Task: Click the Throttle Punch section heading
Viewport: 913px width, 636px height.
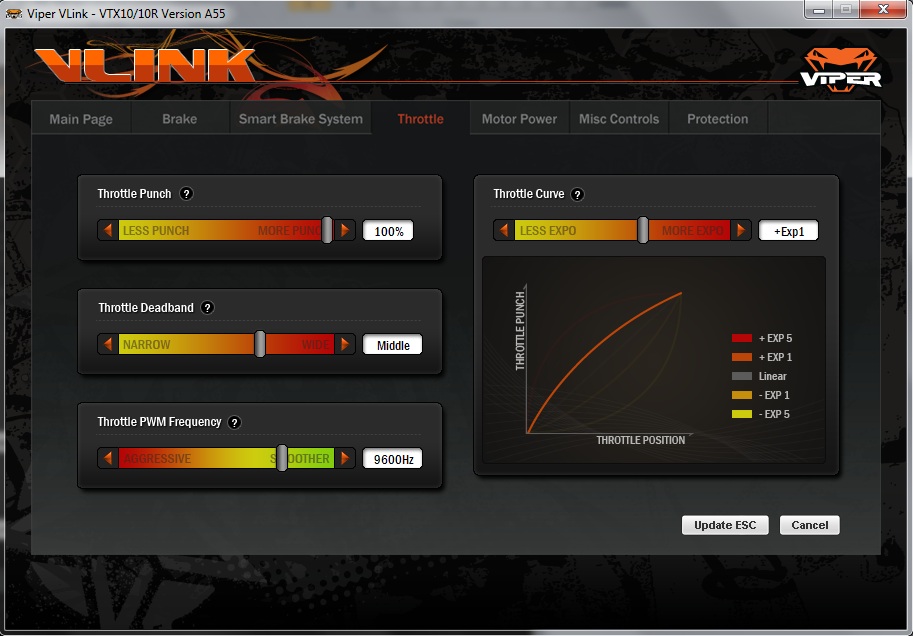Action: (135, 194)
